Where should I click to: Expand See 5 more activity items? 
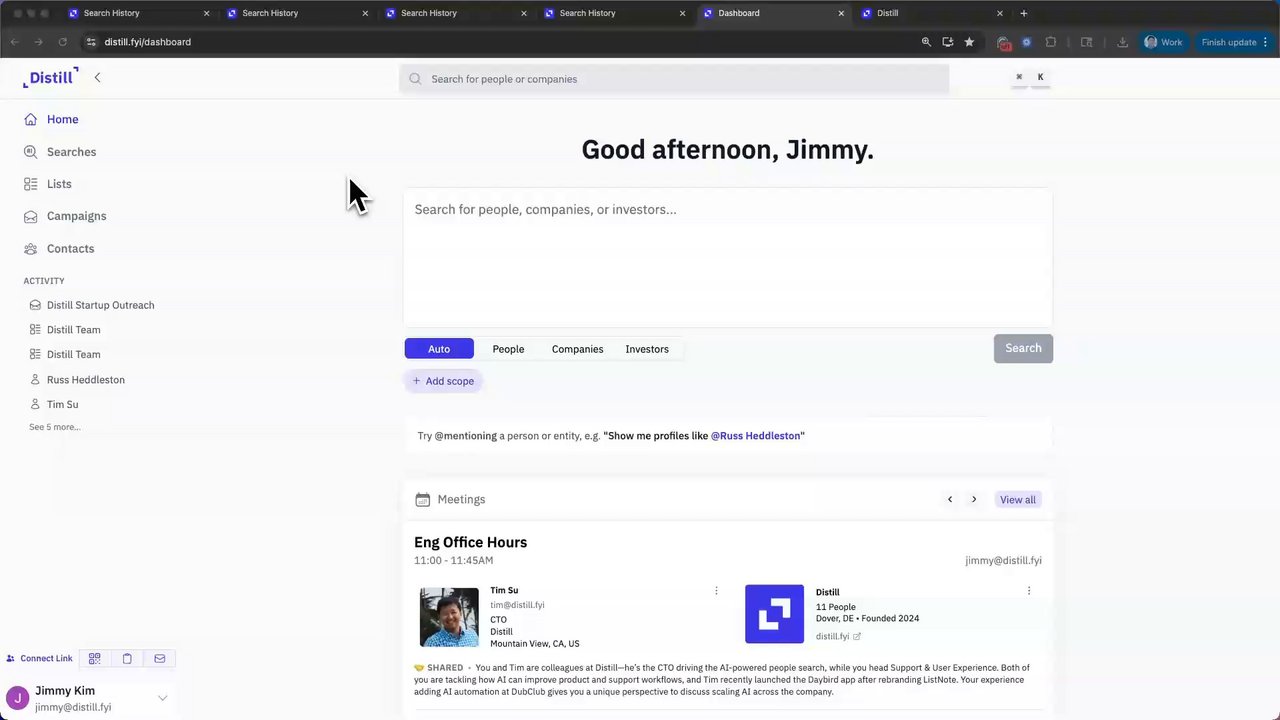[54, 427]
